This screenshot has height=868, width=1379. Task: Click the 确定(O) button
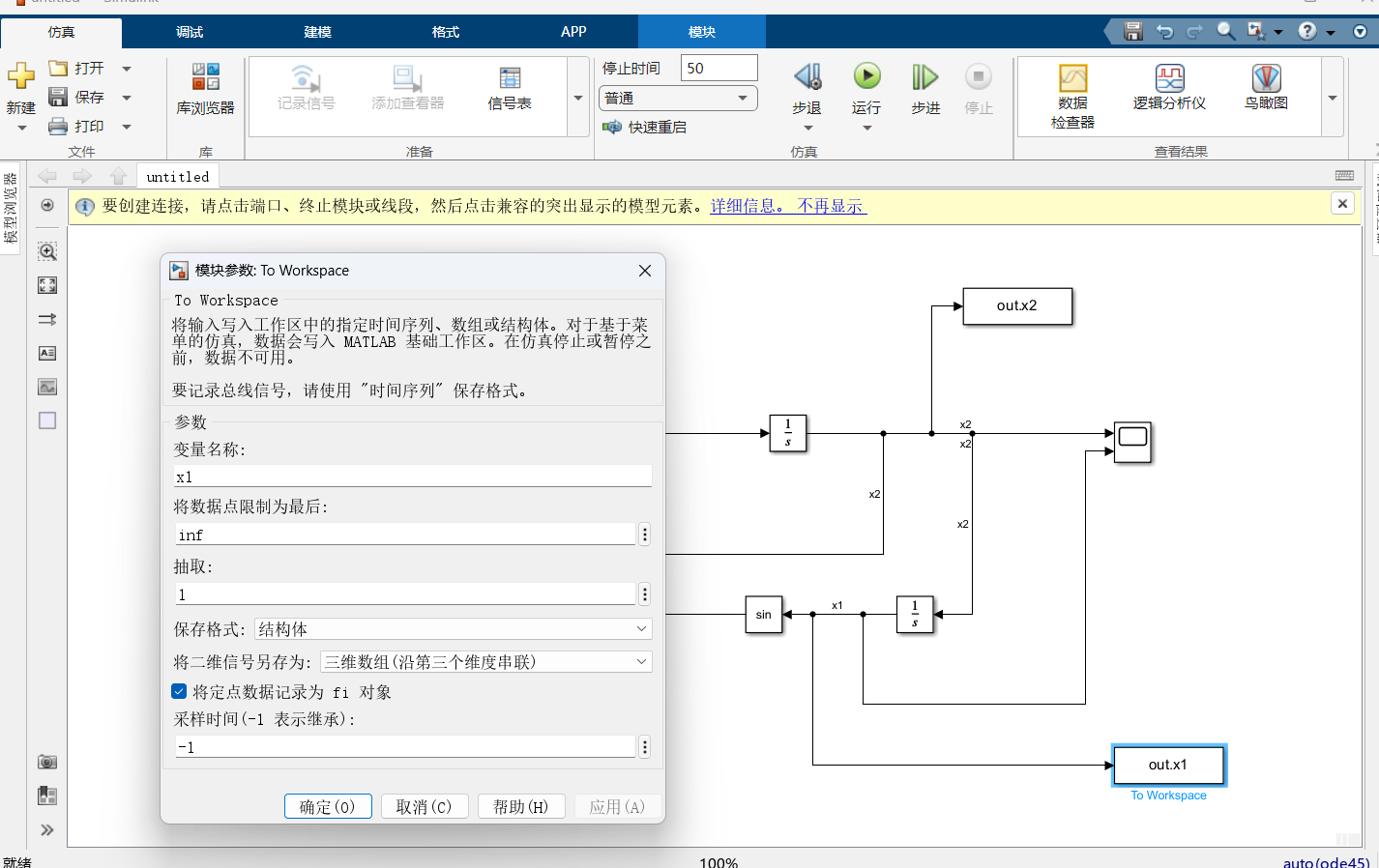pyautogui.click(x=328, y=806)
